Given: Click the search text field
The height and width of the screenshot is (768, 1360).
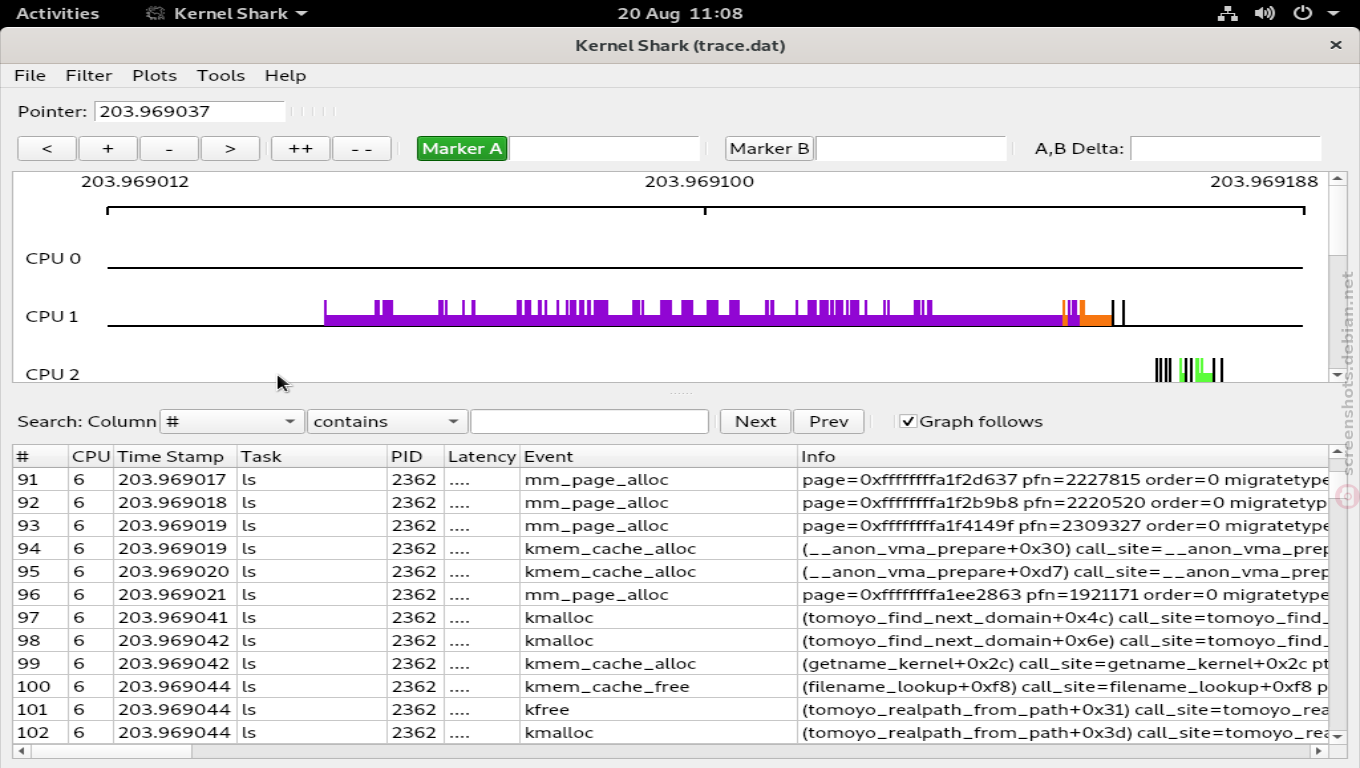Looking at the screenshot, I should click(589, 421).
